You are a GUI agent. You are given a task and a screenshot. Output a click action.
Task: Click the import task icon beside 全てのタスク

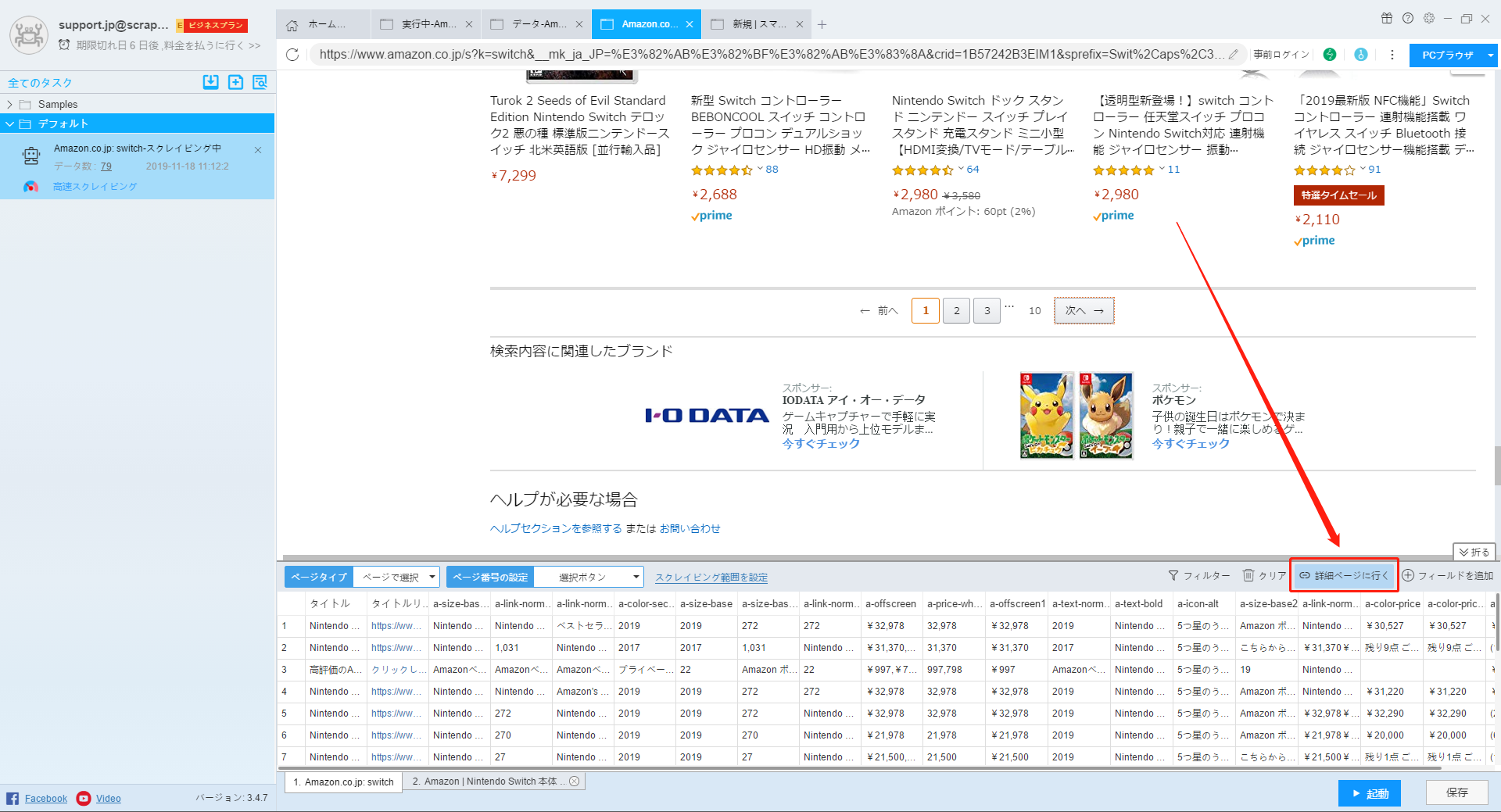tap(210, 82)
